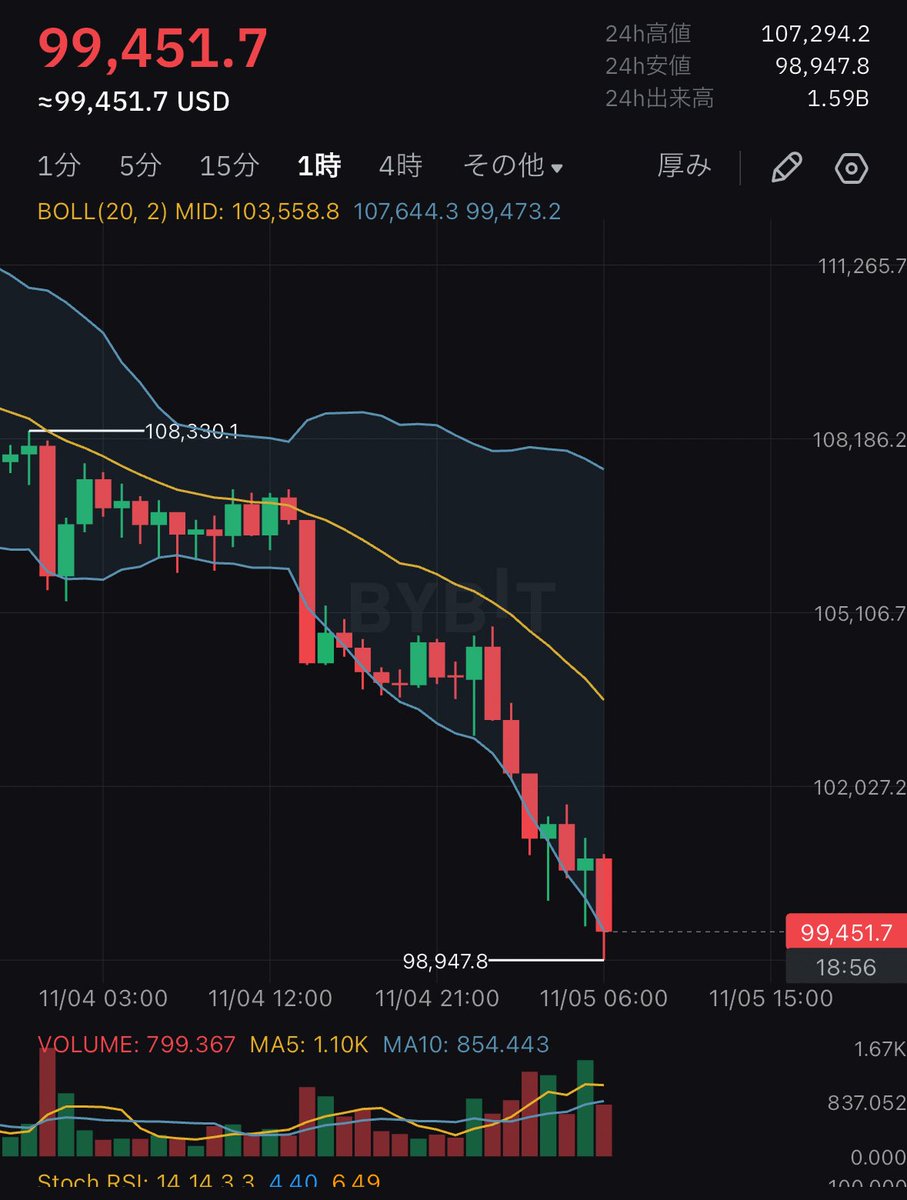The image size is (907, 1200).
Task: Select the tallest red volume bar
Action: (47, 1105)
